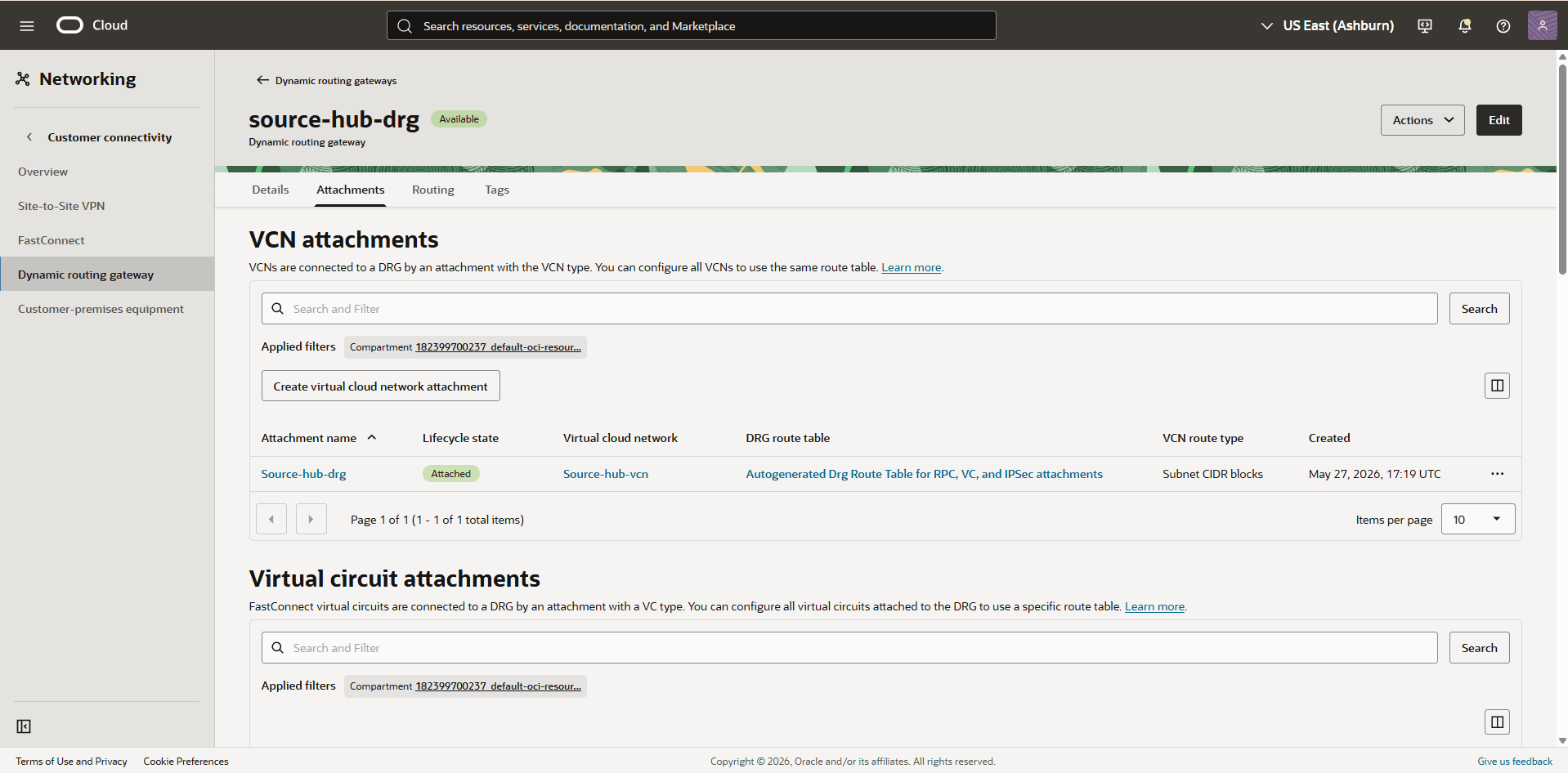Open Terms of Use and Privacy
Screen dimensions: 1568x773
click(x=71, y=762)
